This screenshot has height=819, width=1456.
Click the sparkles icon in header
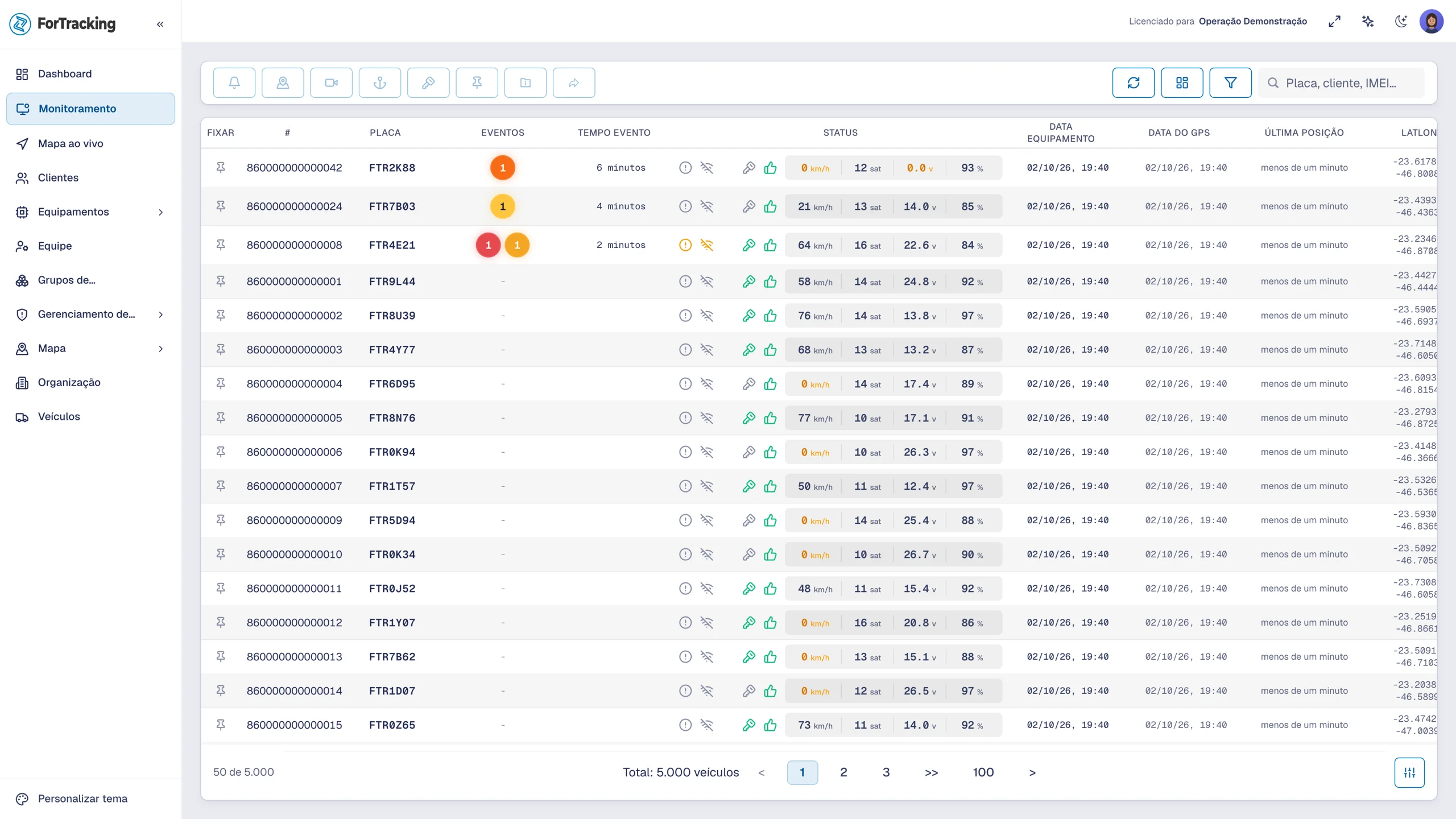(1368, 22)
